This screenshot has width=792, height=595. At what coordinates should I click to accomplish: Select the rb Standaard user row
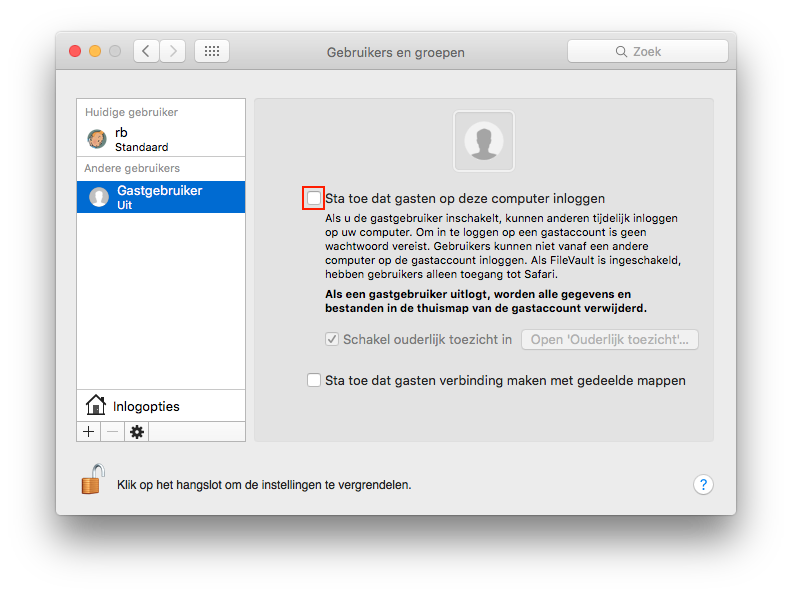(161, 139)
